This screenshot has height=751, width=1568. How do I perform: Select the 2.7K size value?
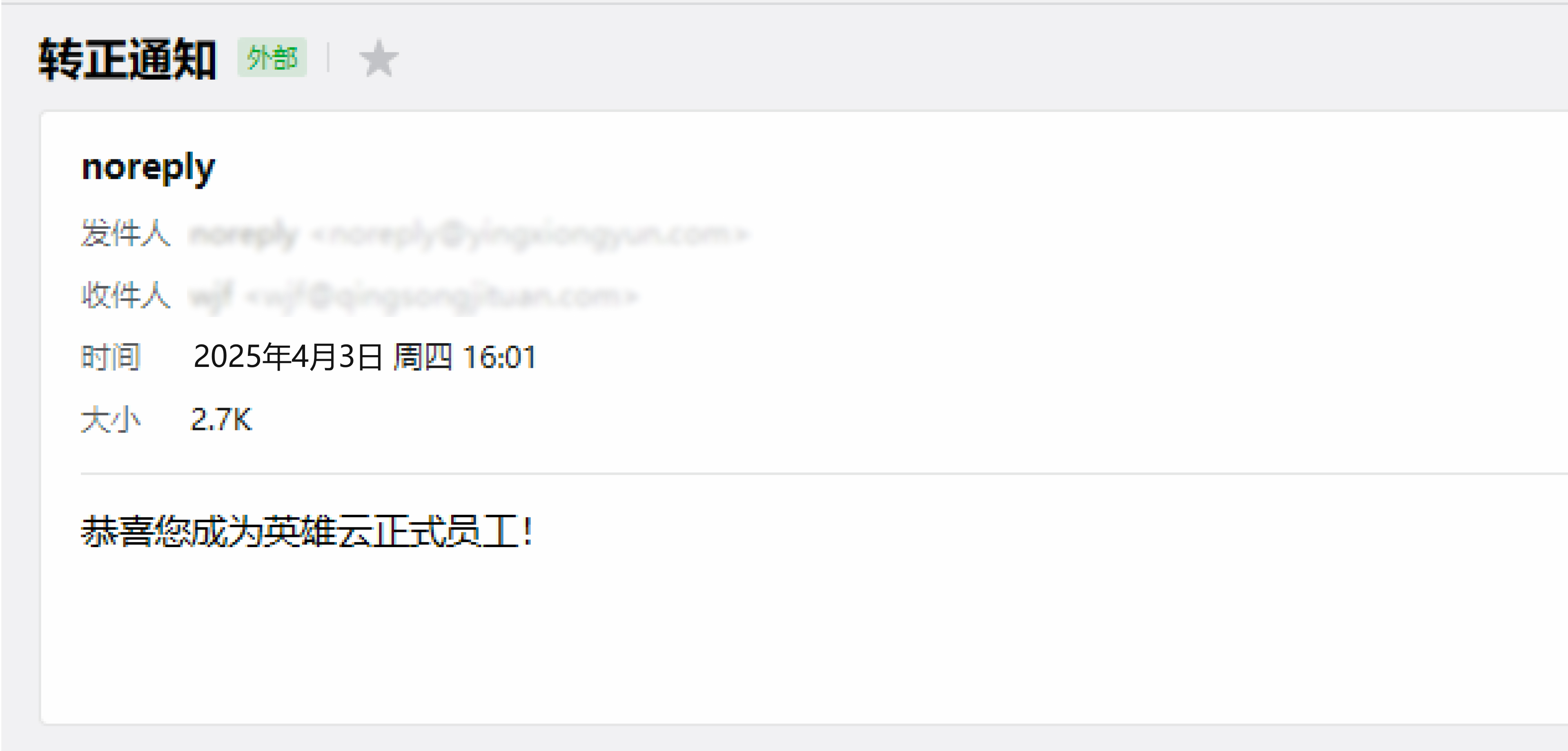(x=221, y=420)
